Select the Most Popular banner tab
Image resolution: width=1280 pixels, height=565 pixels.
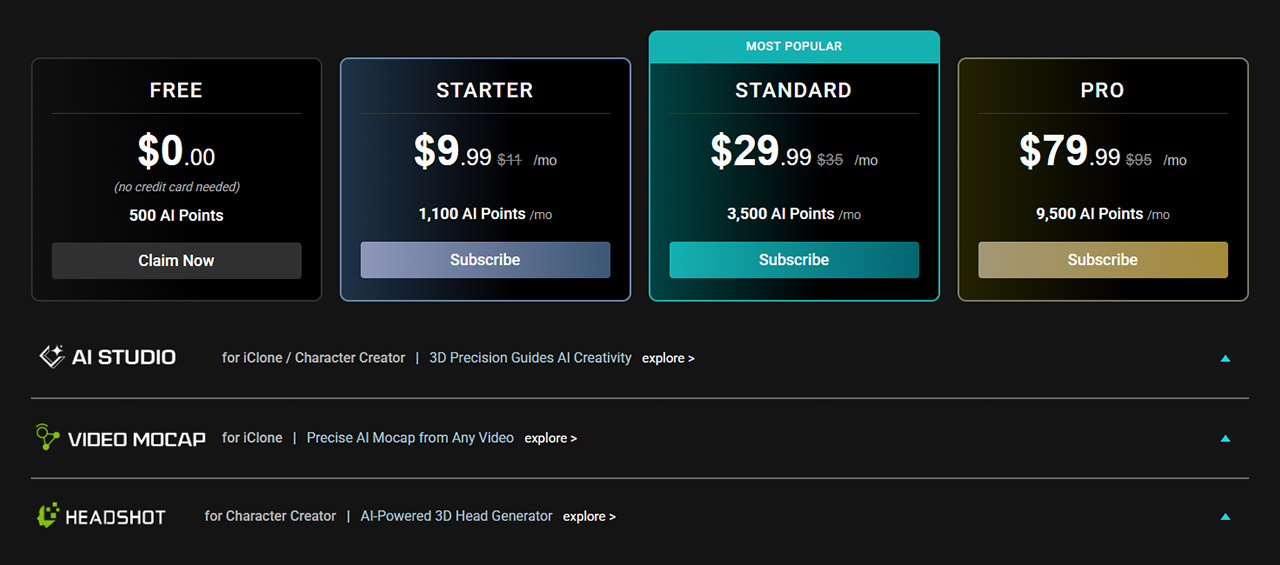(794, 46)
